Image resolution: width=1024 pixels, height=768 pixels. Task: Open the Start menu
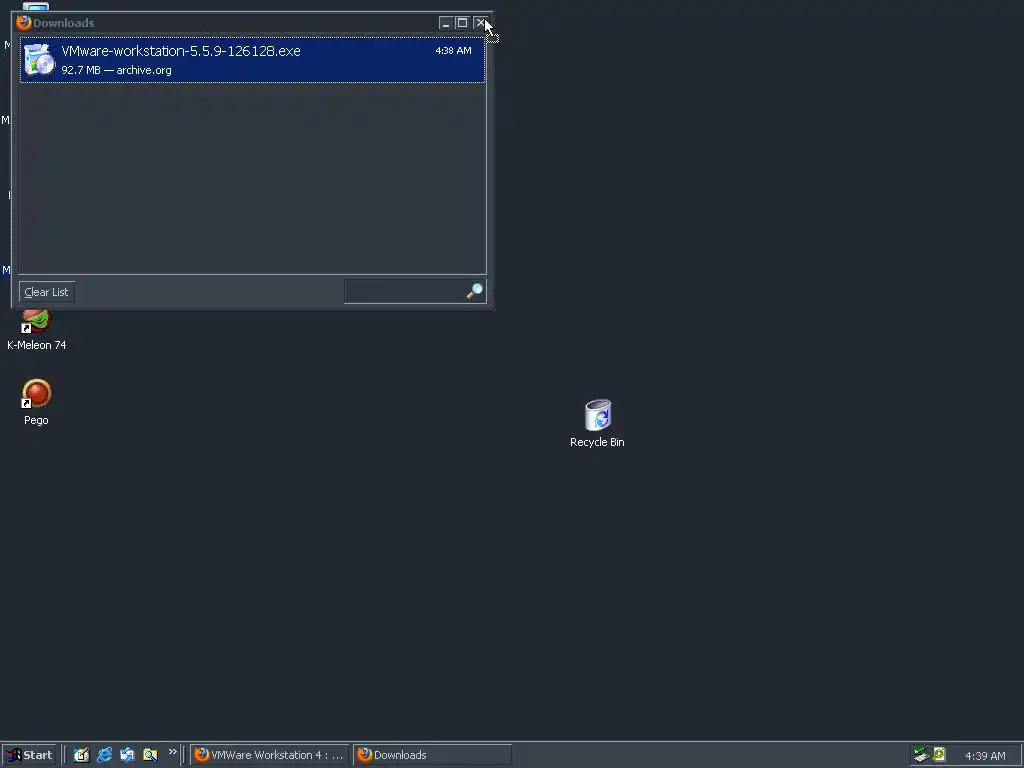click(x=29, y=755)
